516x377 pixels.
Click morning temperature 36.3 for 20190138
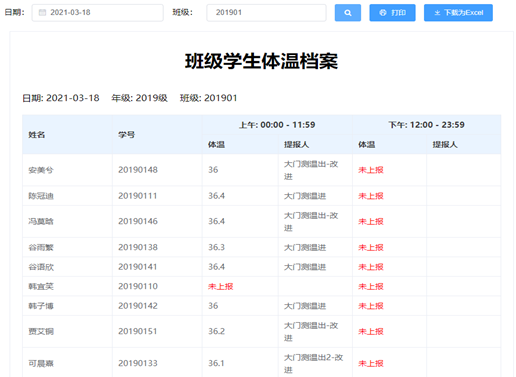(x=217, y=247)
